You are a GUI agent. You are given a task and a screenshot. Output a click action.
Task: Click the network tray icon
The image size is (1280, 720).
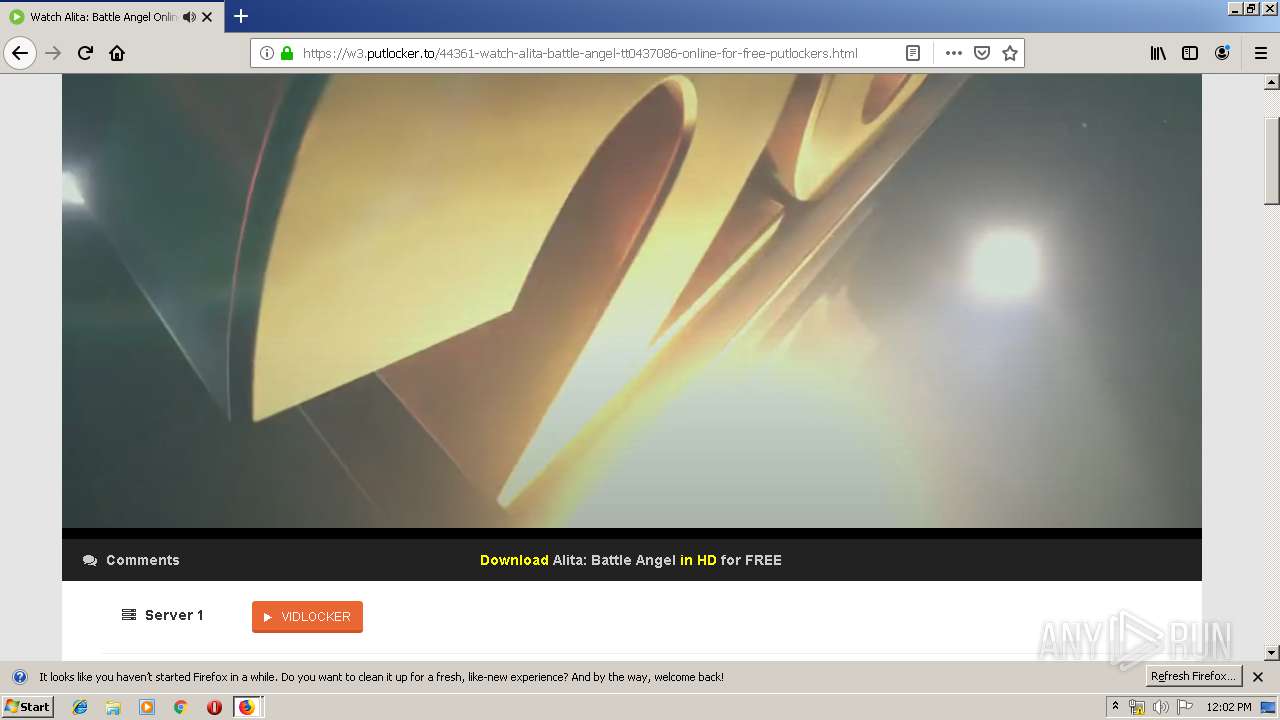coord(1137,707)
